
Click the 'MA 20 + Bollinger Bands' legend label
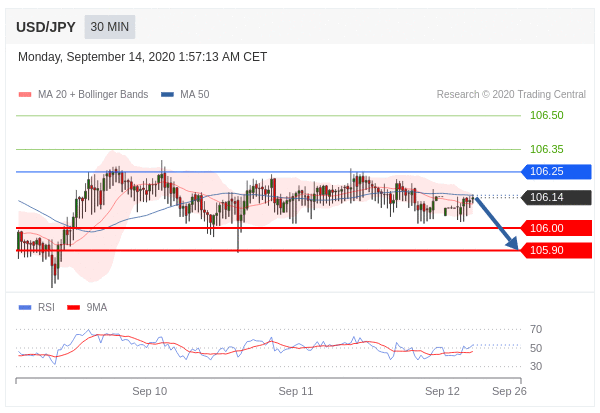93,95
